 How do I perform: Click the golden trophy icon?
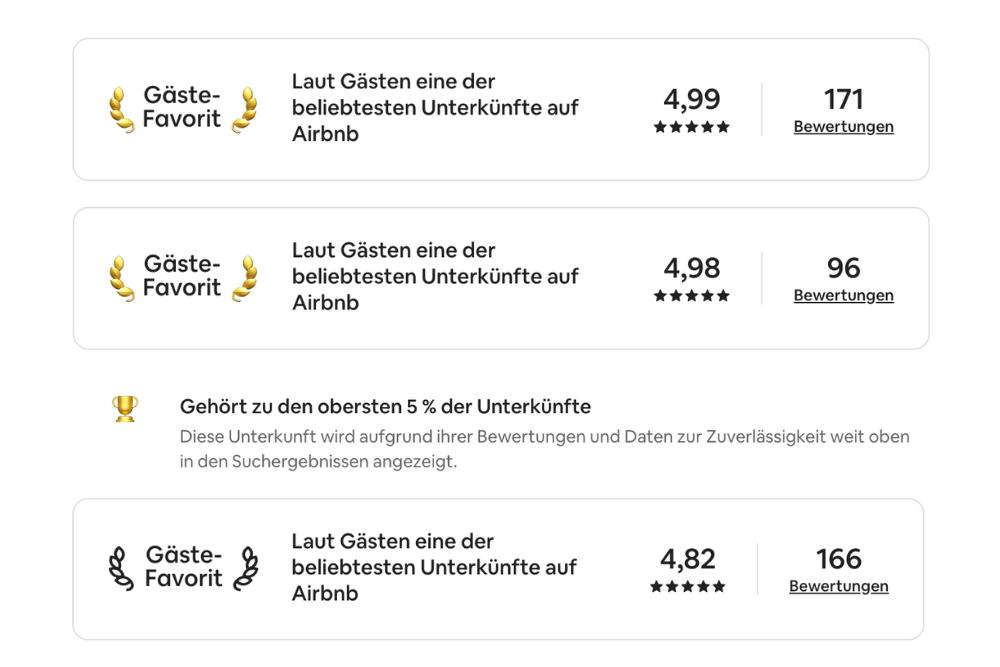(125, 409)
